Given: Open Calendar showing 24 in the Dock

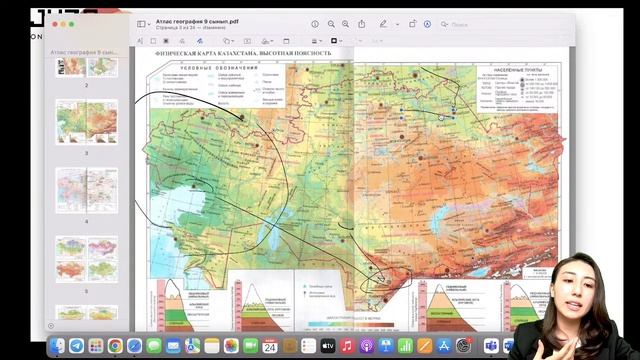Looking at the screenshot, I should click(270, 346).
